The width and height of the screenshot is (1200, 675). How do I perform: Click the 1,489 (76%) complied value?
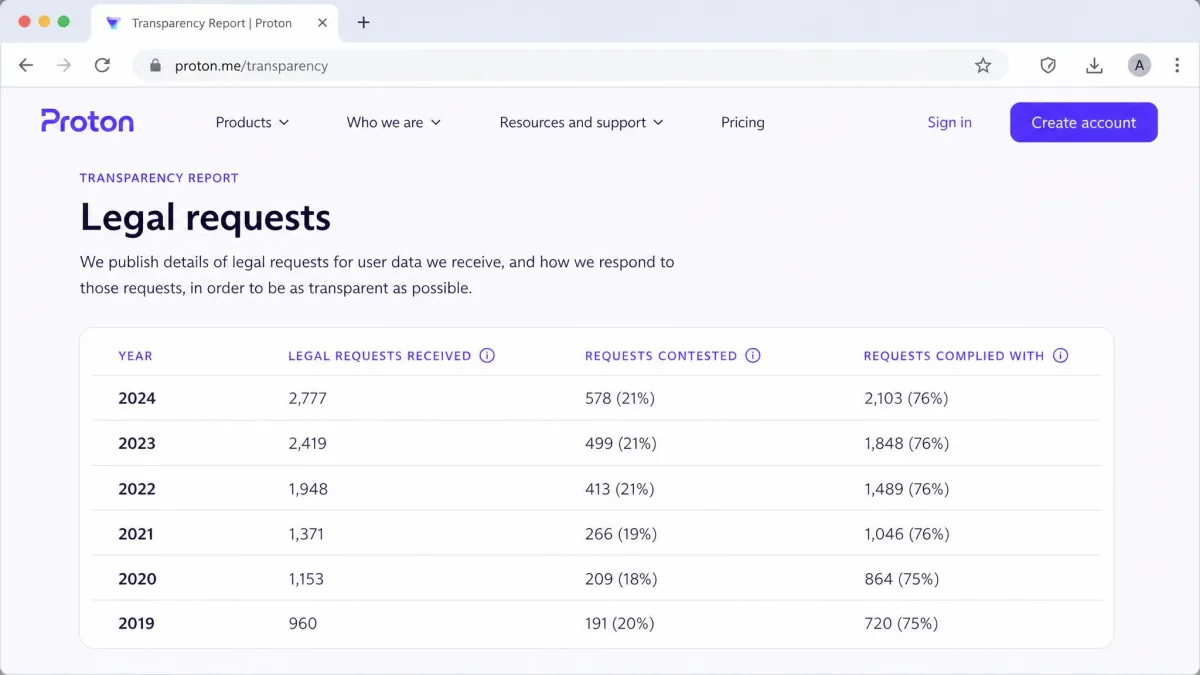coord(907,489)
